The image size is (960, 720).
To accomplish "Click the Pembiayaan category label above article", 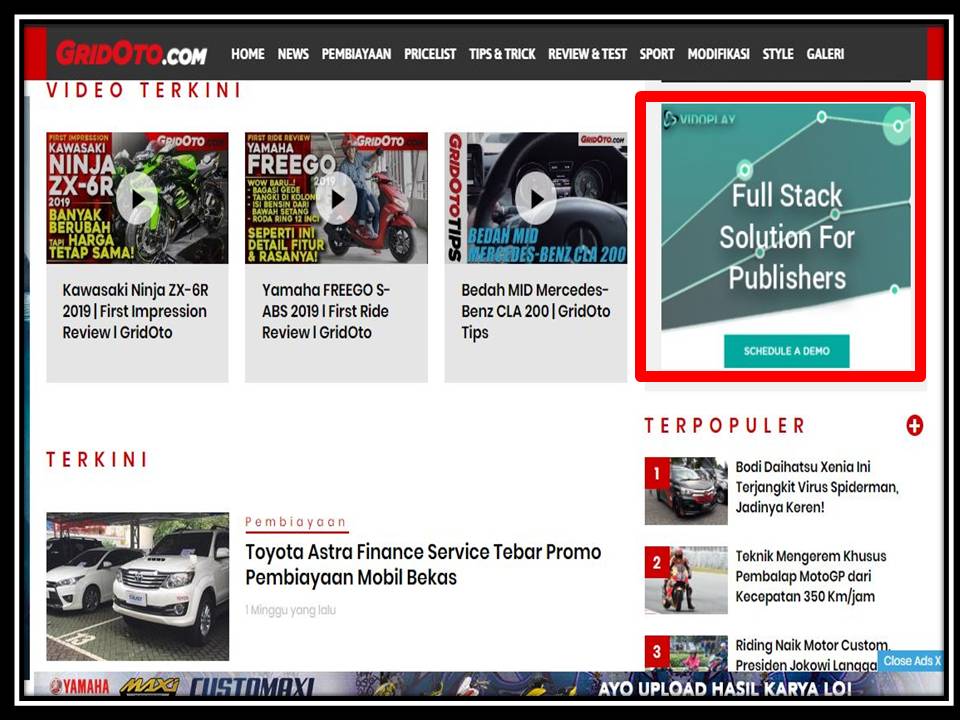I will [296, 522].
